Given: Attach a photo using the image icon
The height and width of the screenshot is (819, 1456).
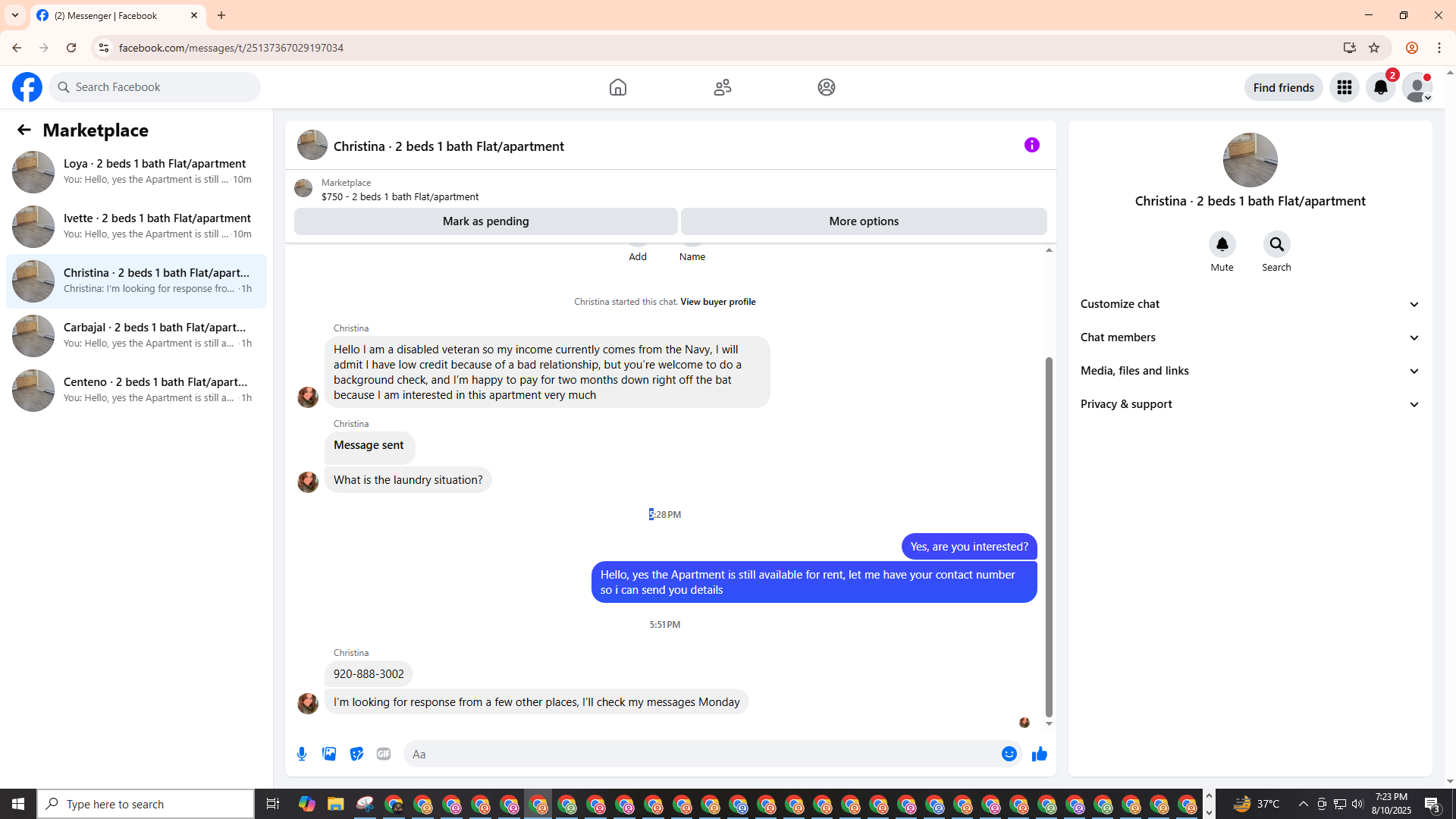Looking at the screenshot, I should (329, 754).
